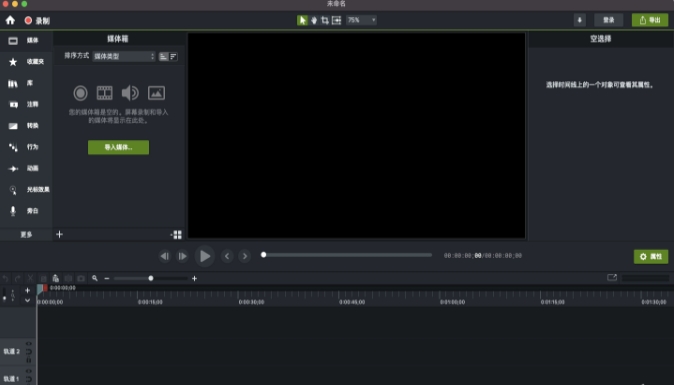675x385 pixels.
Task: Go to the Home screen icon
Action: [10, 20]
